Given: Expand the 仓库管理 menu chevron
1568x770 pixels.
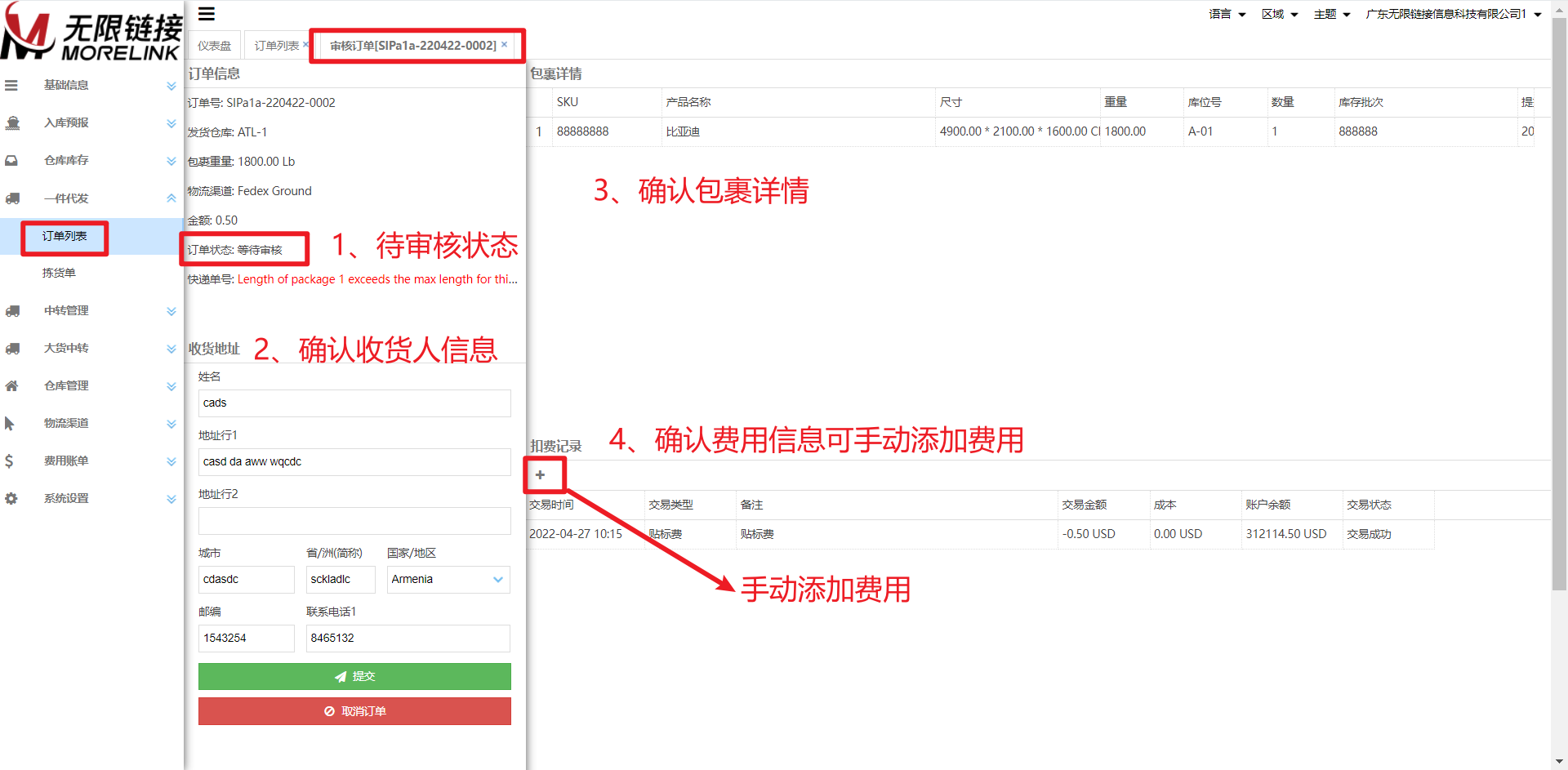Looking at the screenshot, I should coord(171,386).
